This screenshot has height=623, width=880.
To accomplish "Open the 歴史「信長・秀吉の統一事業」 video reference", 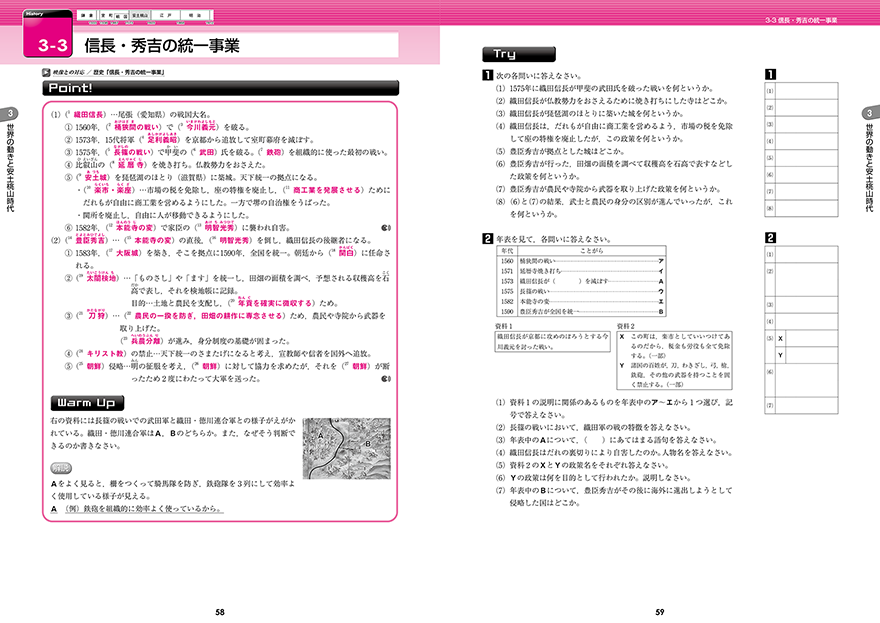I will [x=129, y=72].
